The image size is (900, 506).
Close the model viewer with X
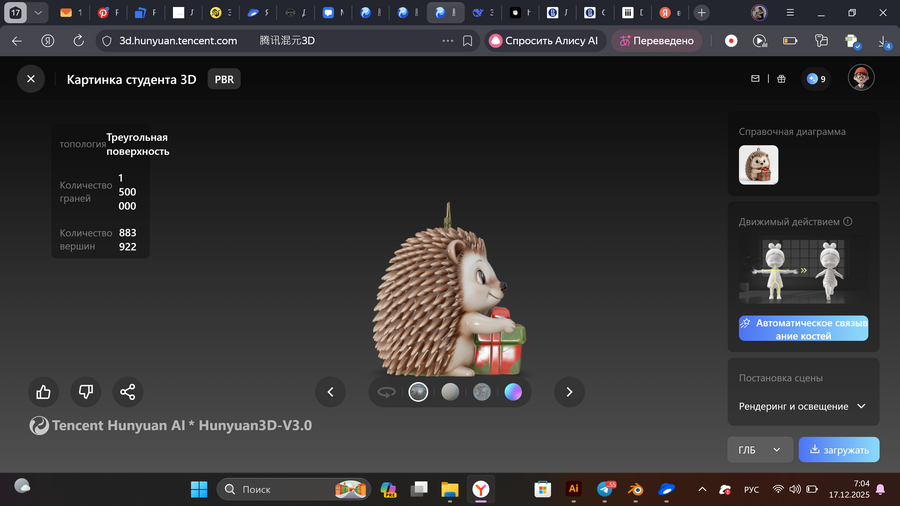pos(31,79)
